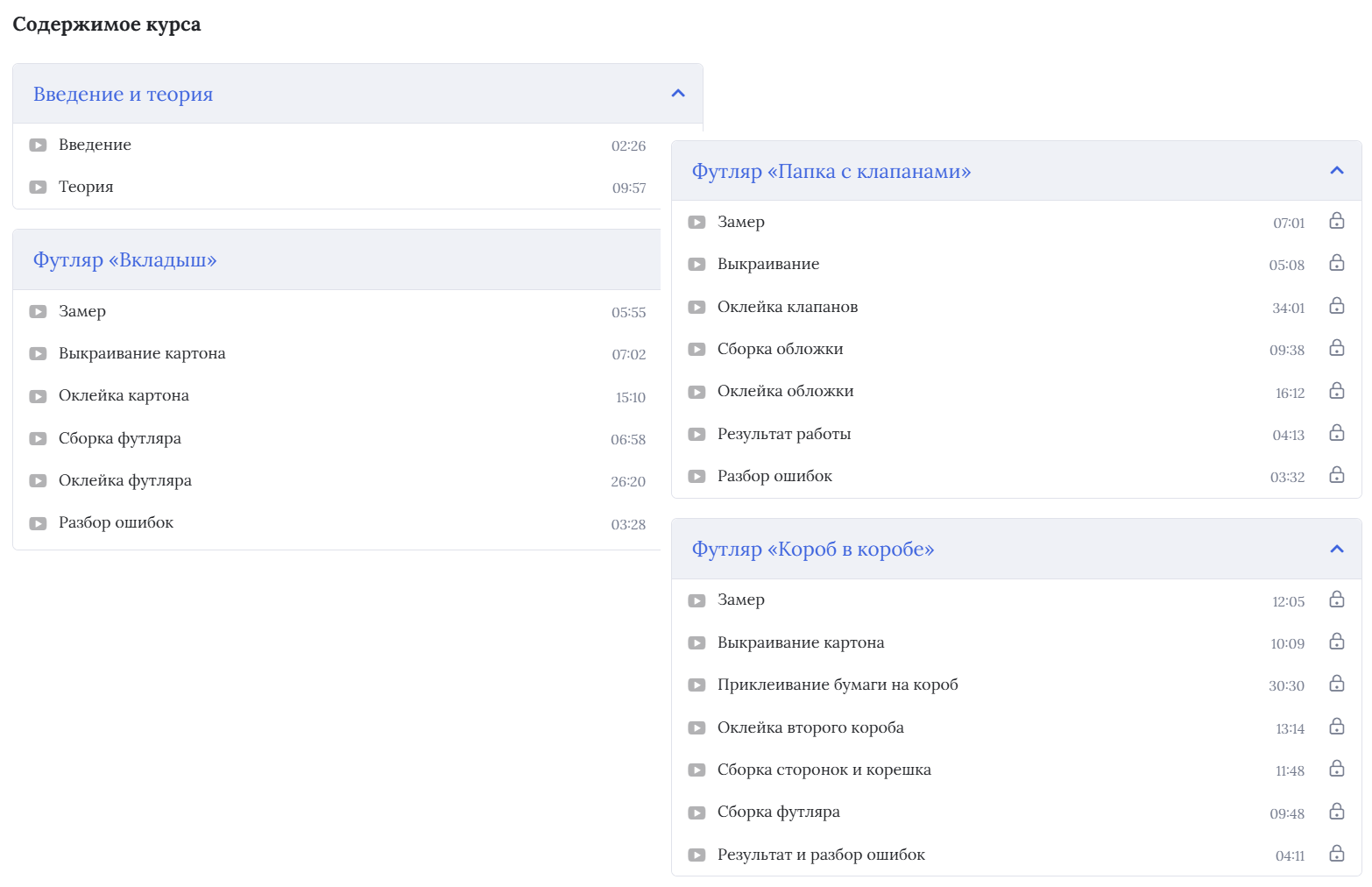1372x887 pixels.
Task: Click the lock icon beside Сборка сторонок и корешка
Action: [x=1336, y=769]
